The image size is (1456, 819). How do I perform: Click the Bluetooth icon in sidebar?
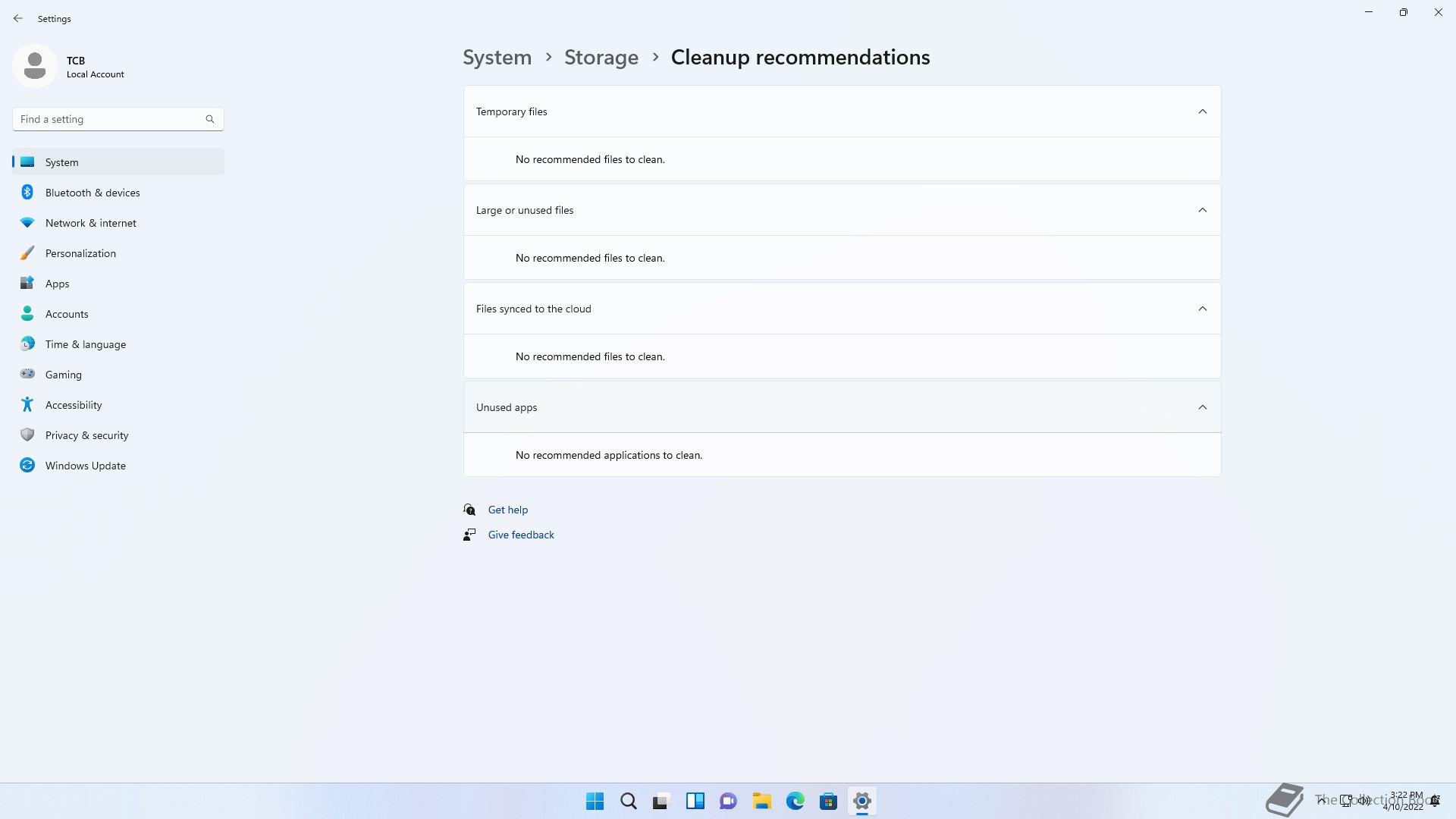pyautogui.click(x=27, y=192)
